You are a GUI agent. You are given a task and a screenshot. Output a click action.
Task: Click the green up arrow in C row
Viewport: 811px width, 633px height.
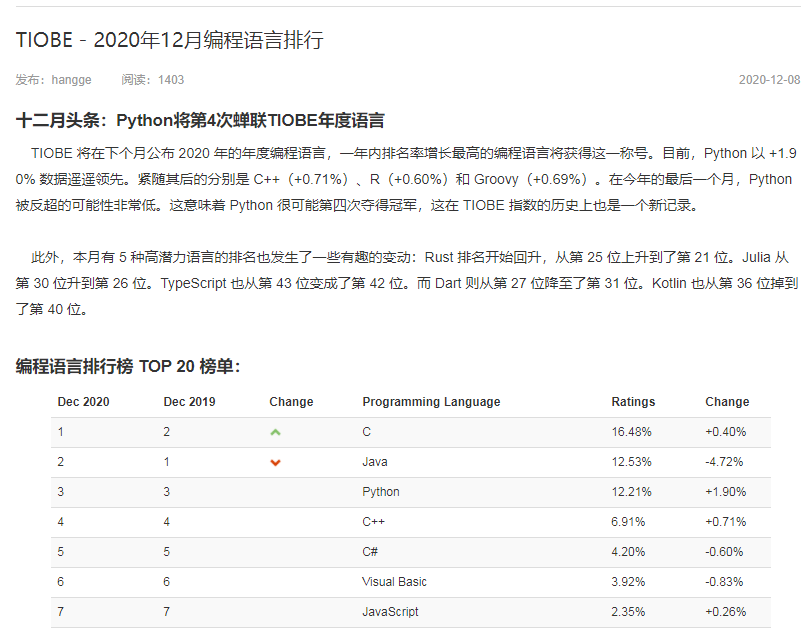pos(275,432)
